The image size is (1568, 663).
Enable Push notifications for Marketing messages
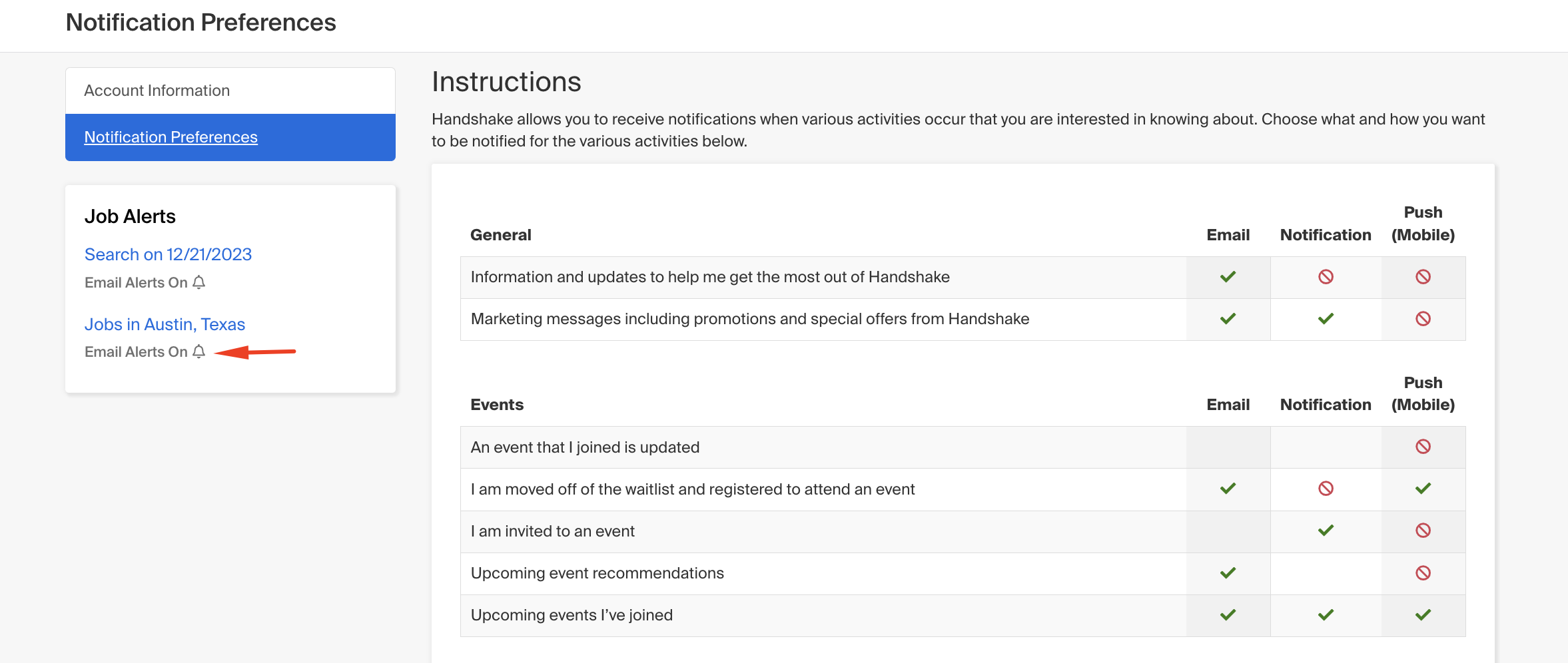coord(1423,319)
